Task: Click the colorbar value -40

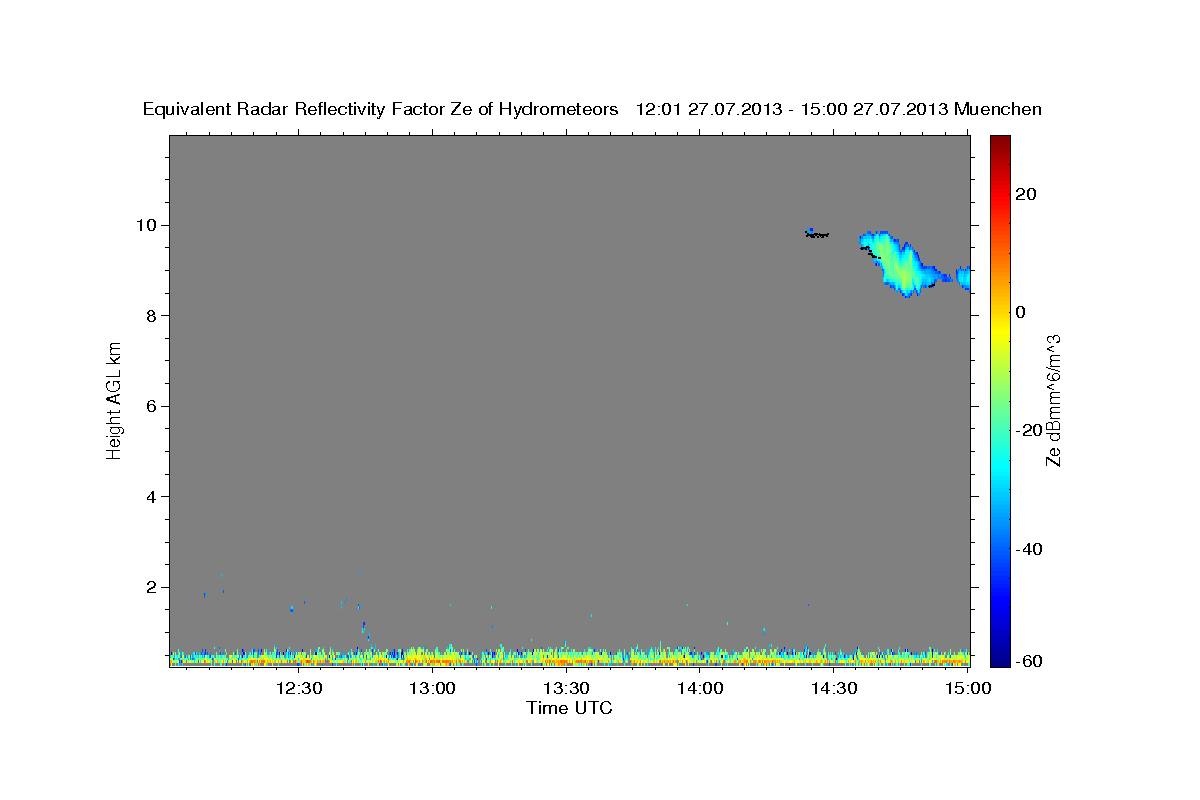Action: point(1030,549)
